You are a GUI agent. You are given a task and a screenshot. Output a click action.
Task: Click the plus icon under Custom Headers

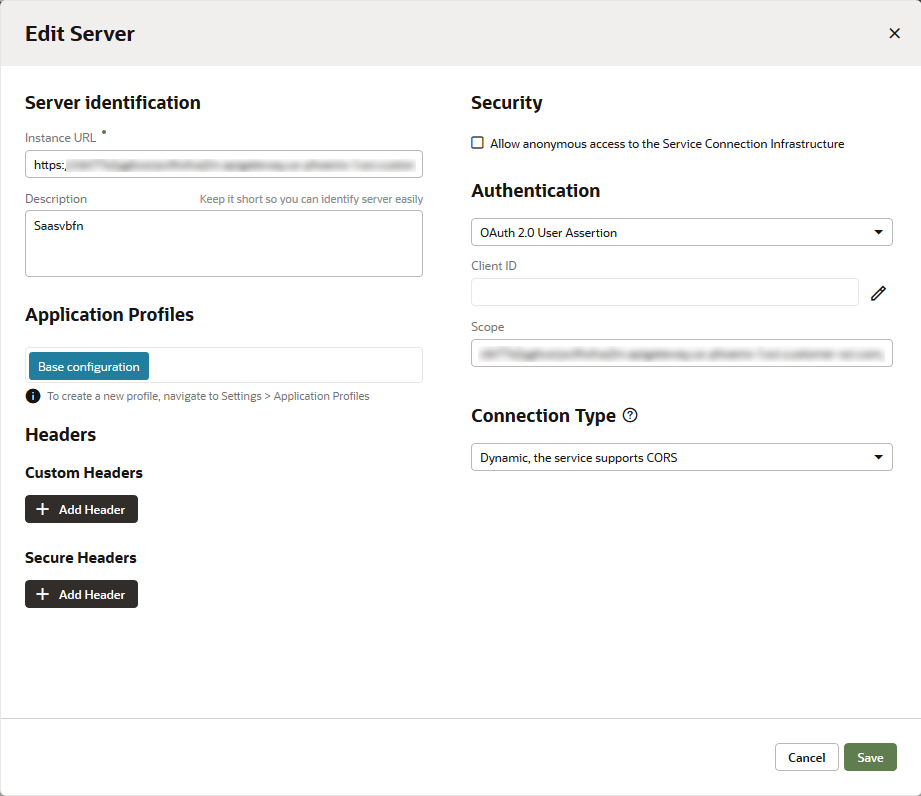click(42, 509)
